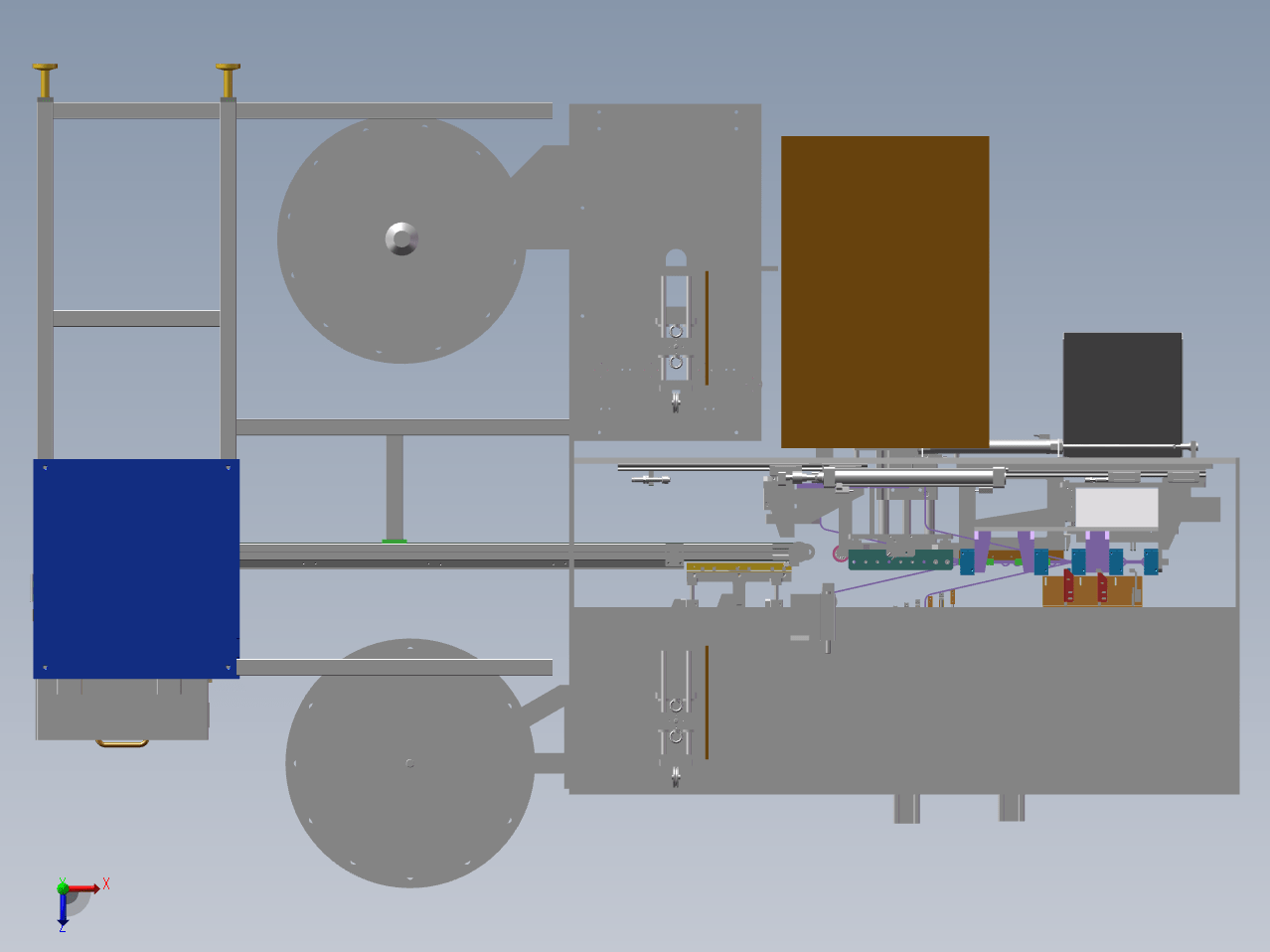Pick the upper reel disc hub
Viewport: 1270px width, 952px height.
(401, 238)
